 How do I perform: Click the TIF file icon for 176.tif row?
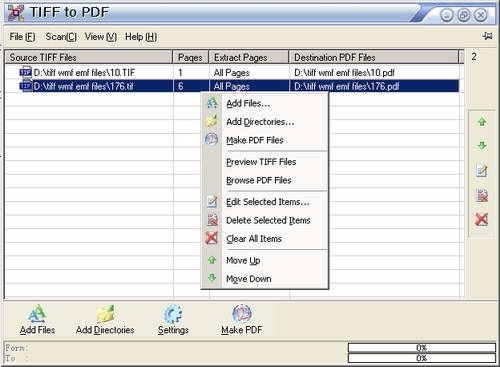pos(25,86)
